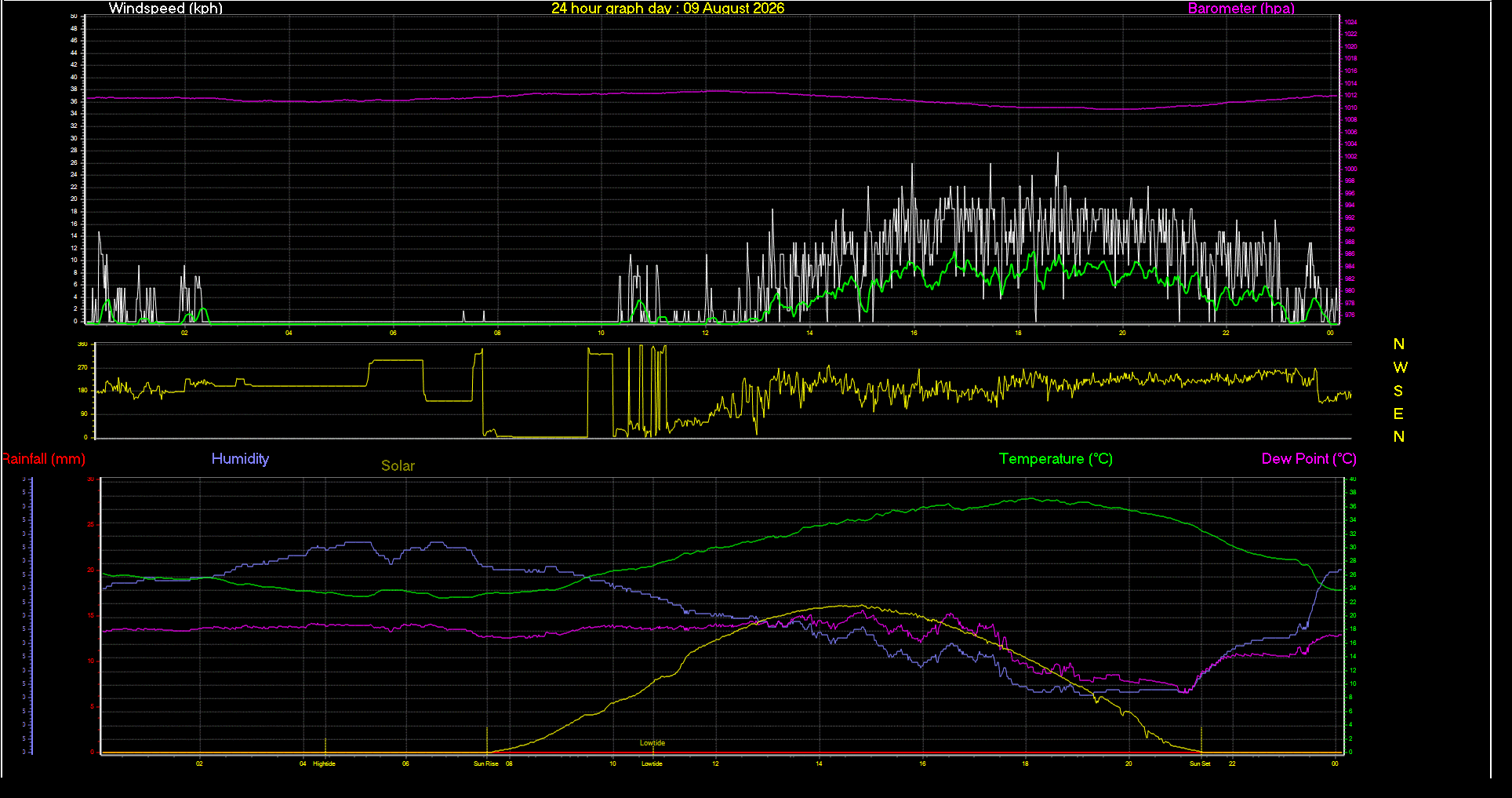Click the 'Hightide' time marker label

tap(324, 763)
